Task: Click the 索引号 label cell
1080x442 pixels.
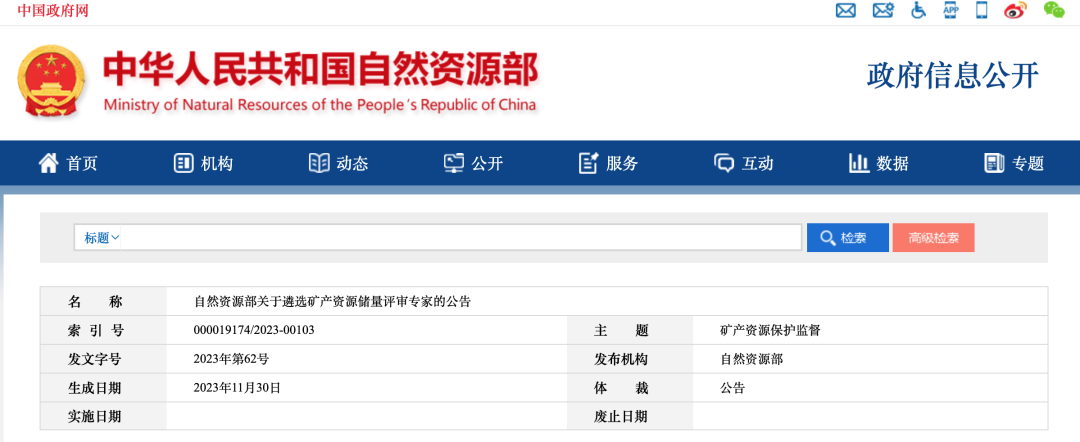Action: 103,330
